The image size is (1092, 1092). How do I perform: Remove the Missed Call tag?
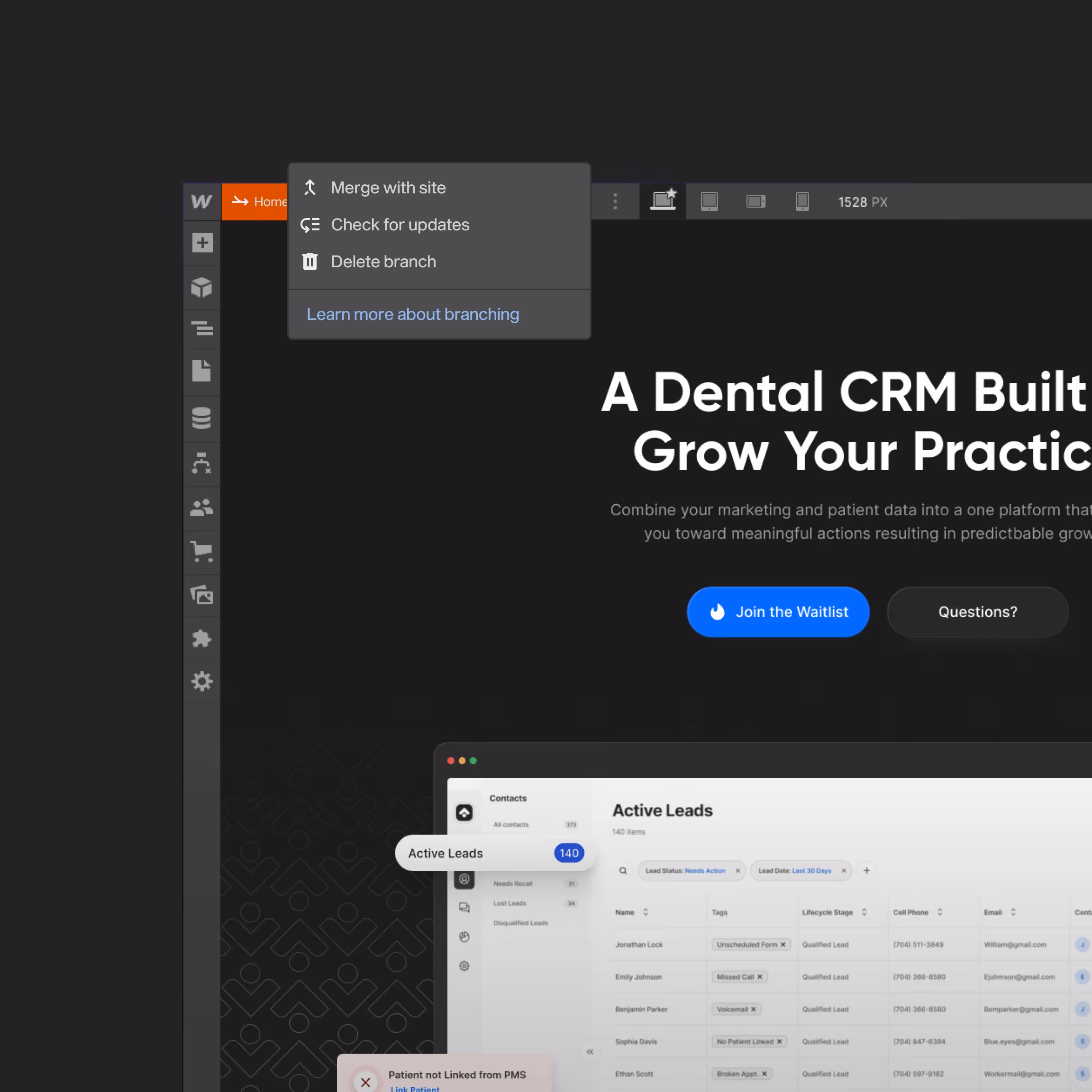(x=760, y=977)
